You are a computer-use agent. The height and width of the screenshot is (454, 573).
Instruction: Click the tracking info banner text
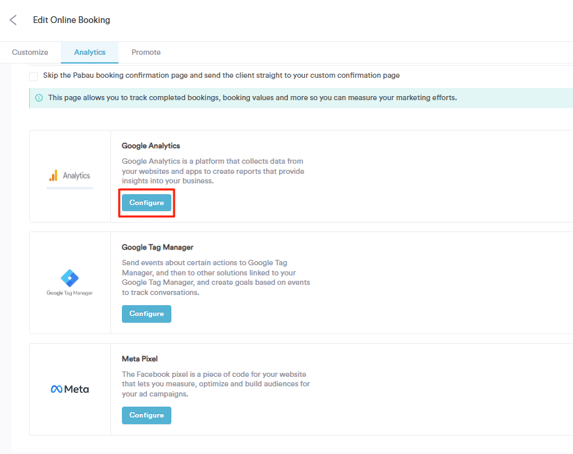coord(253,98)
